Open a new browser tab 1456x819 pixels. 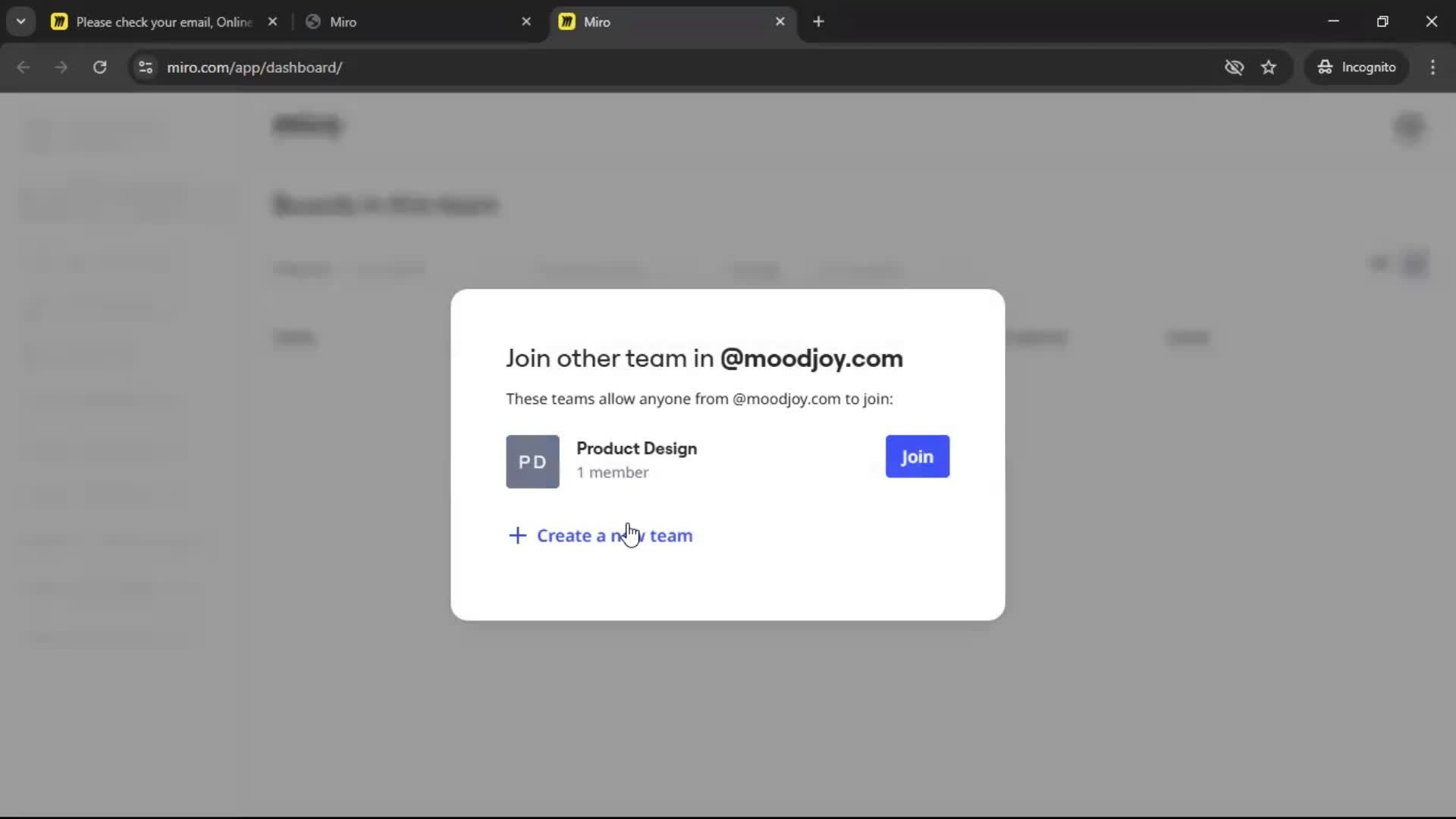(x=818, y=22)
